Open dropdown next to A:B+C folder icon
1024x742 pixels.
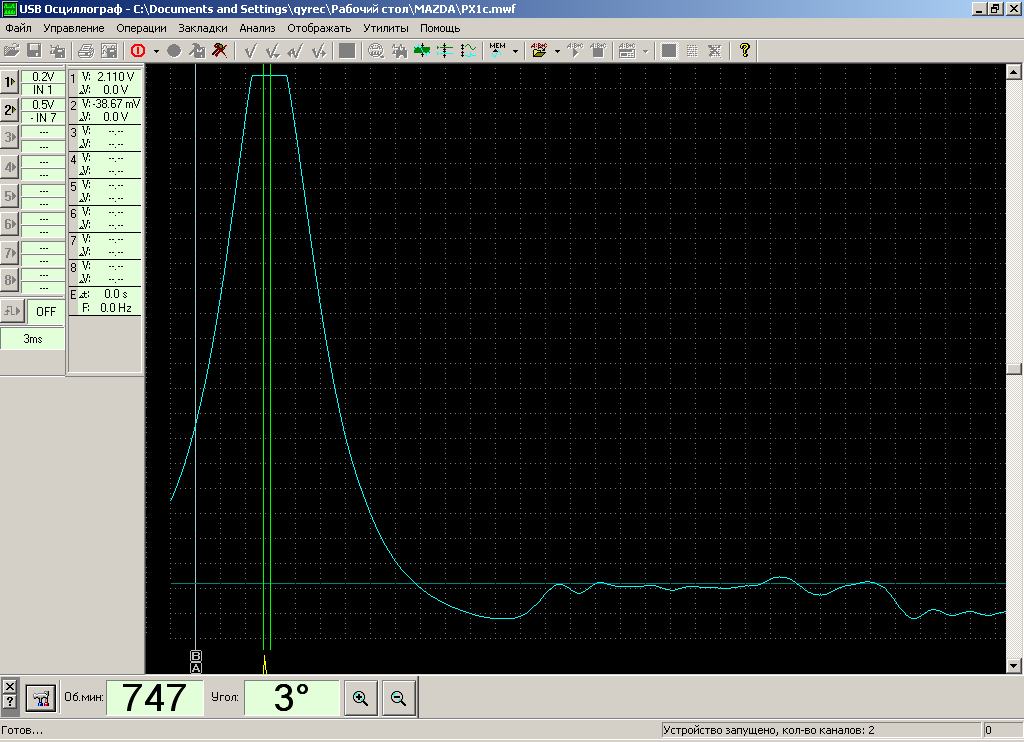557,50
